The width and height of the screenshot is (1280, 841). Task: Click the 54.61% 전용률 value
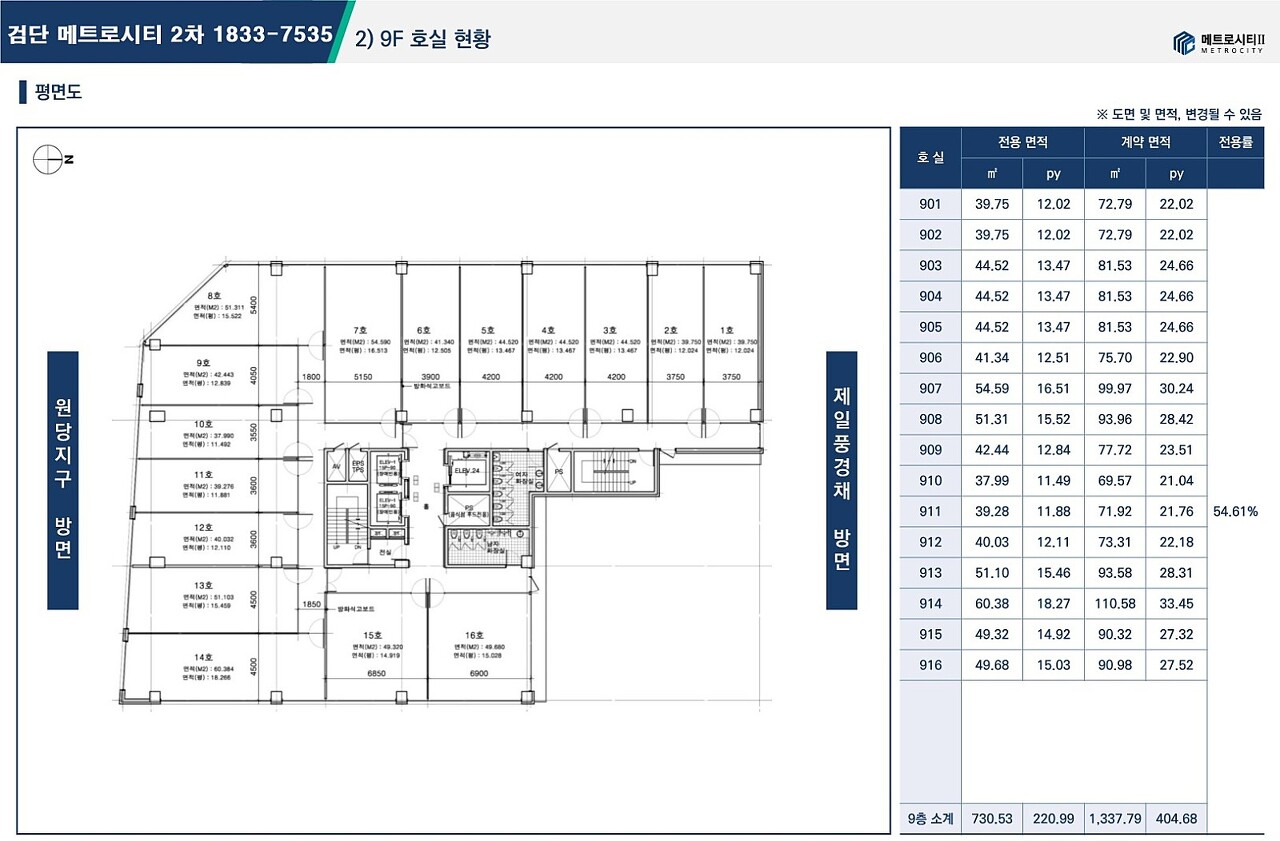[1236, 512]
